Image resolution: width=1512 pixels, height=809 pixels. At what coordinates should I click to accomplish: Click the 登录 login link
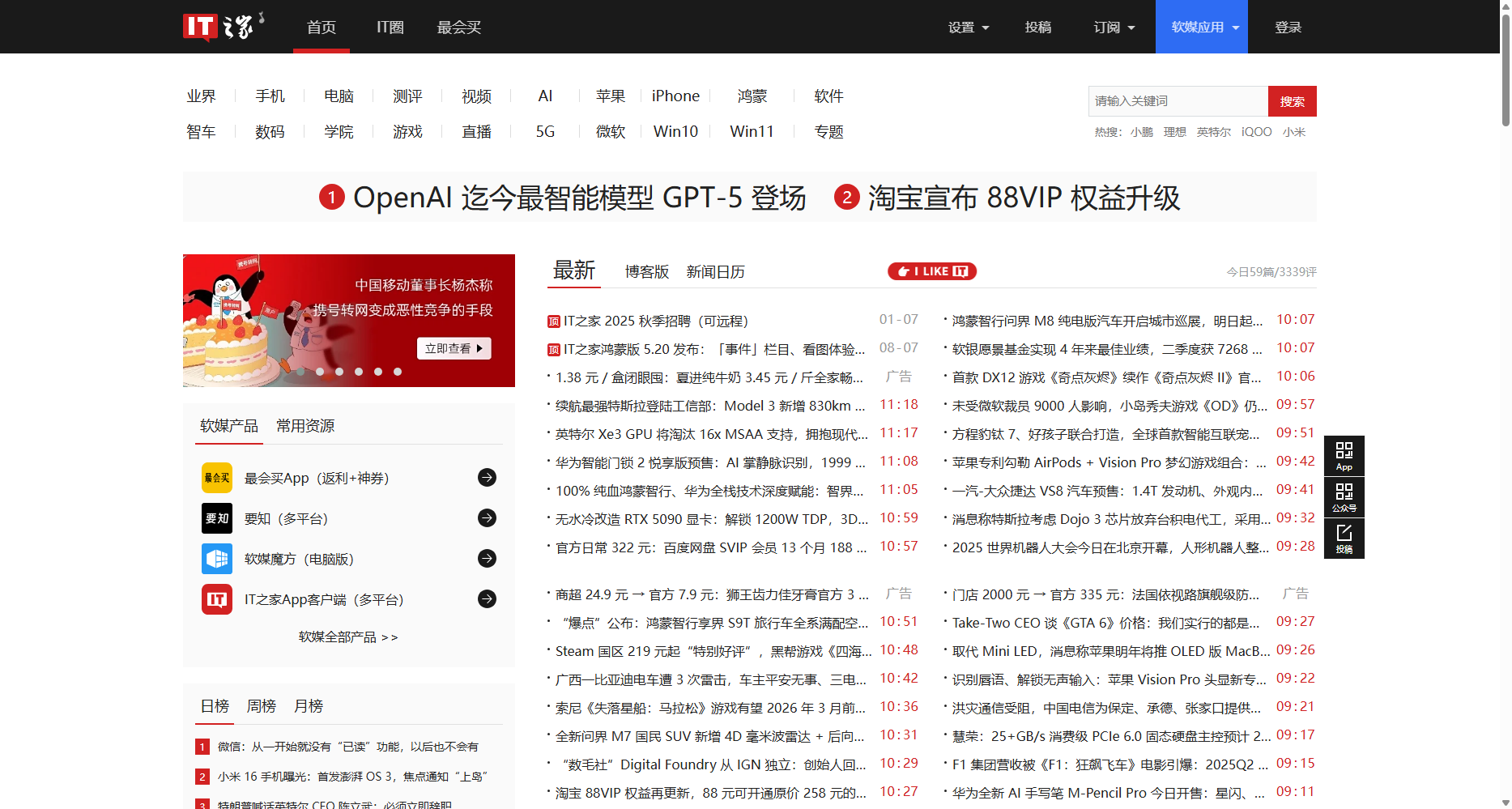pos(1288,27)
